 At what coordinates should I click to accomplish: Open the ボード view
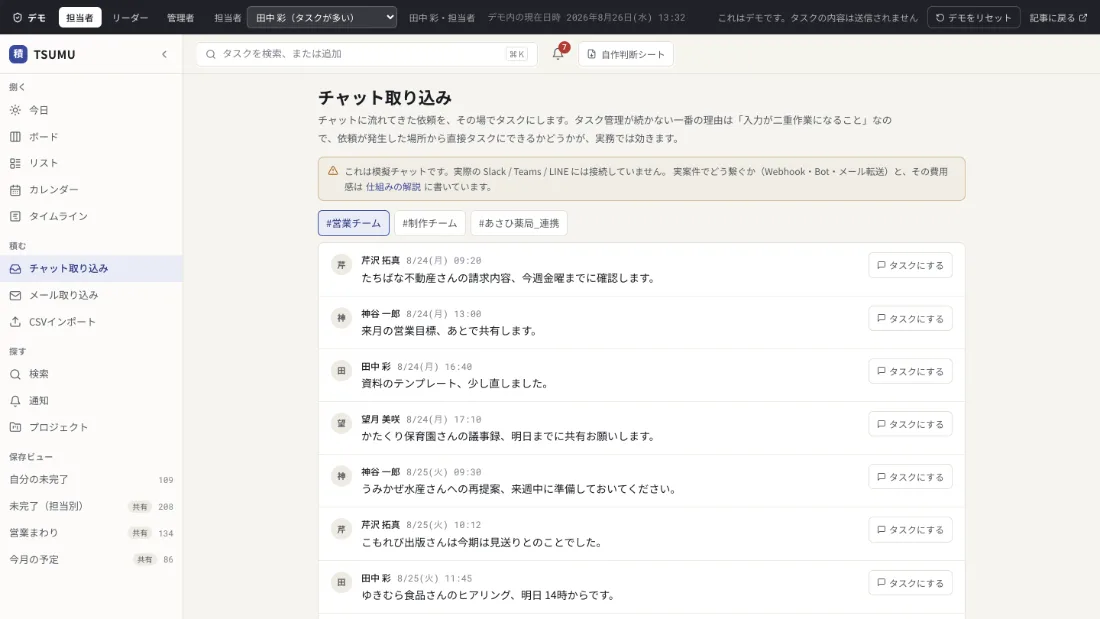(x=91, y=137)
